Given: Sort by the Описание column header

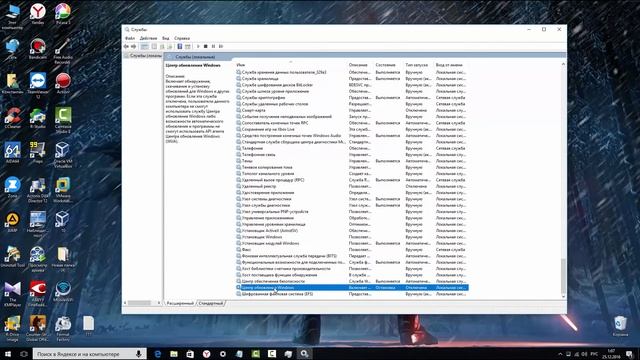Looking at the screenshot, I should pos(361,65).
